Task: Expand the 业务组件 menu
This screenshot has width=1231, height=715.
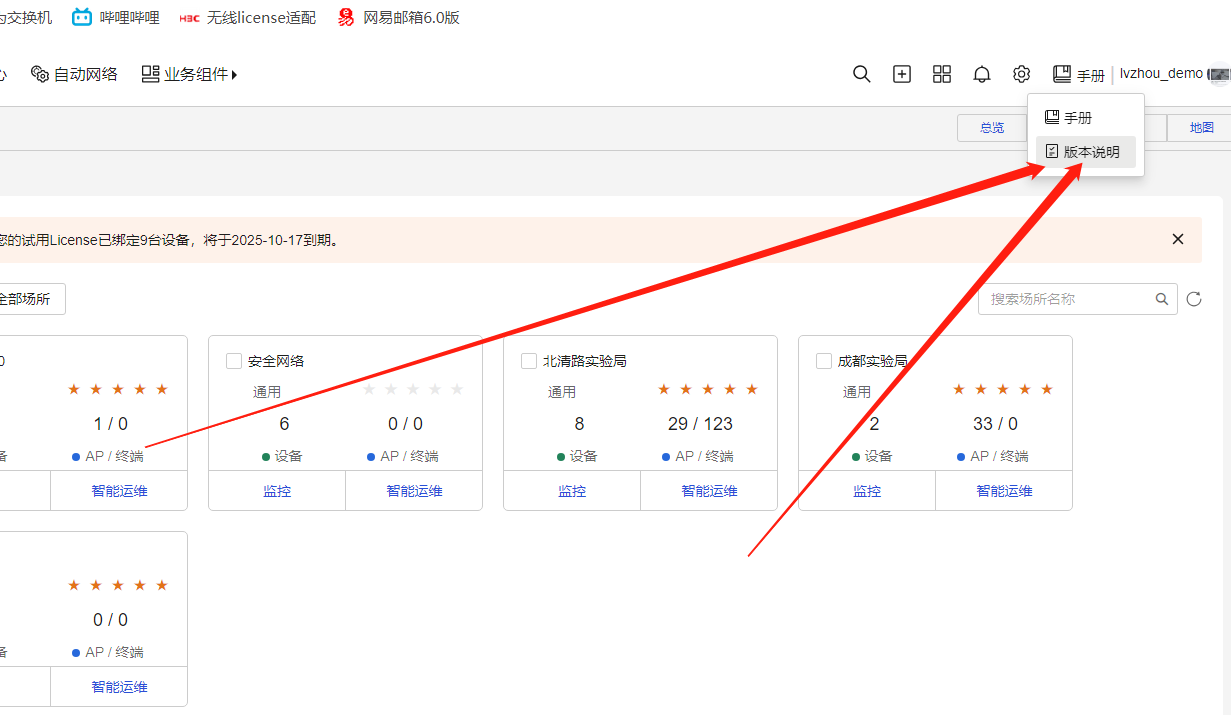Action: pyautogui.click(x=189, y=74)
